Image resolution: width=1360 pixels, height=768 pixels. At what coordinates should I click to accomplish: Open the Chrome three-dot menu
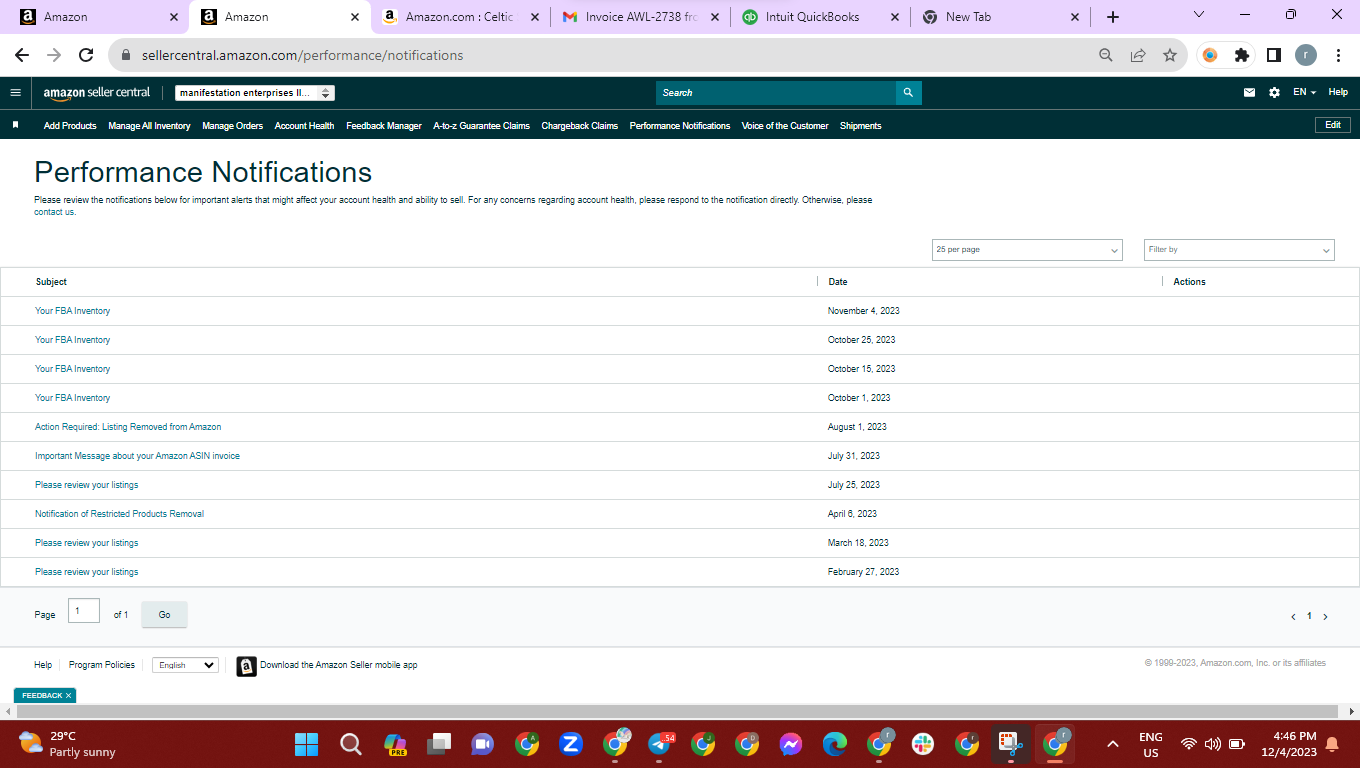1338,56
